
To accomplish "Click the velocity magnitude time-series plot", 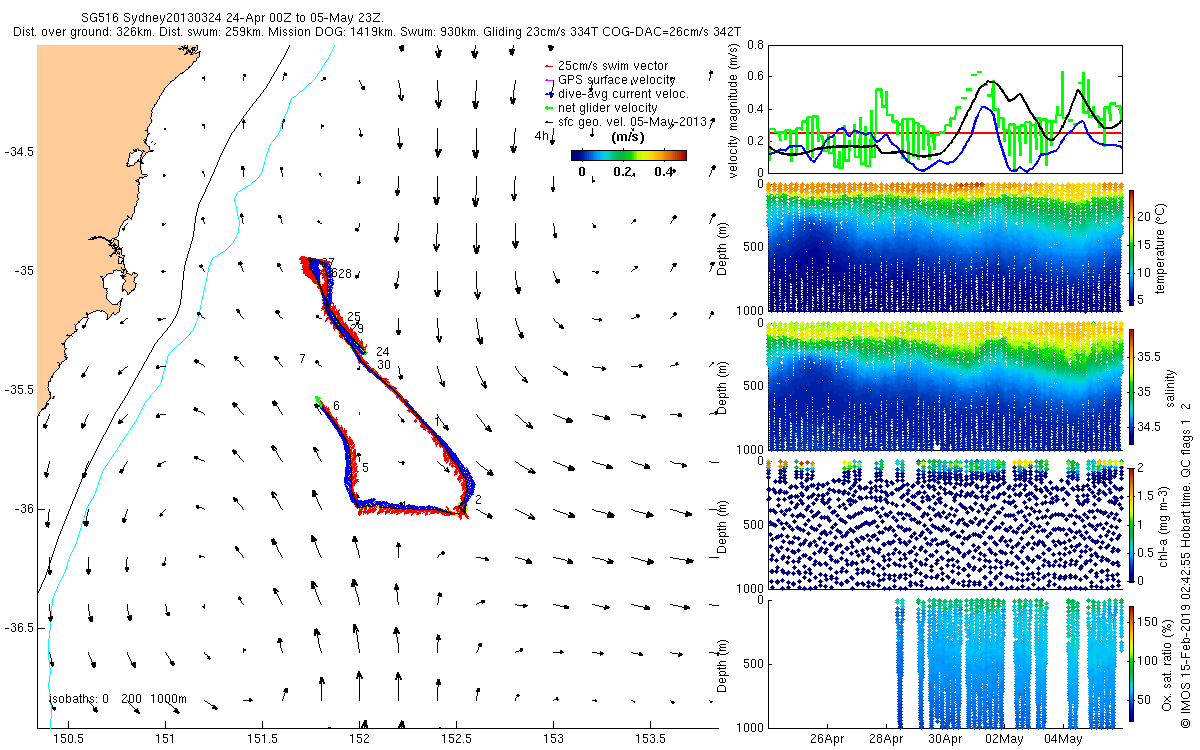I will (x=945, y=108).
